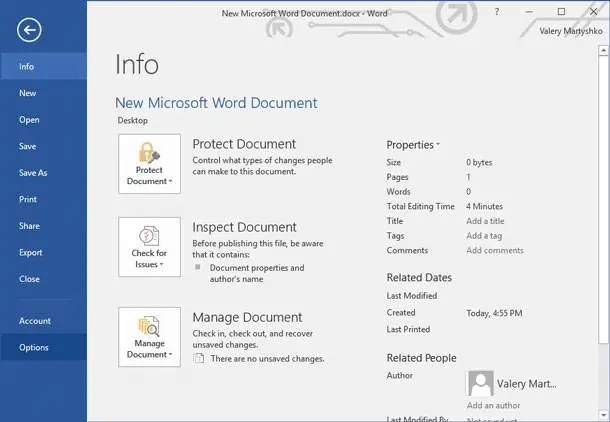610x422 pixels.
Task: Open the Manage Document button
Action: (x=149, y=337)
